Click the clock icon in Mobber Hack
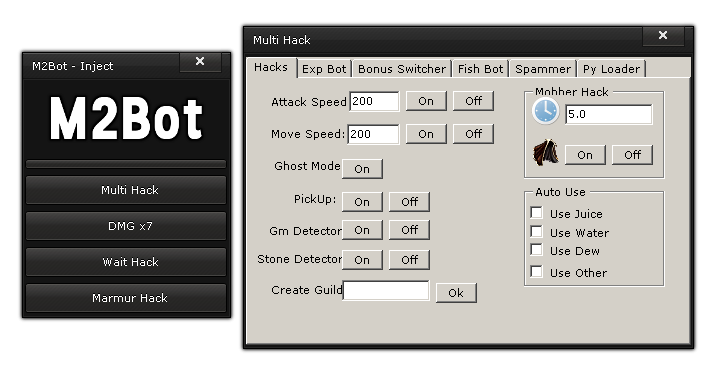Viewport: 708px width, 376px height. click(x=545, y=111)
